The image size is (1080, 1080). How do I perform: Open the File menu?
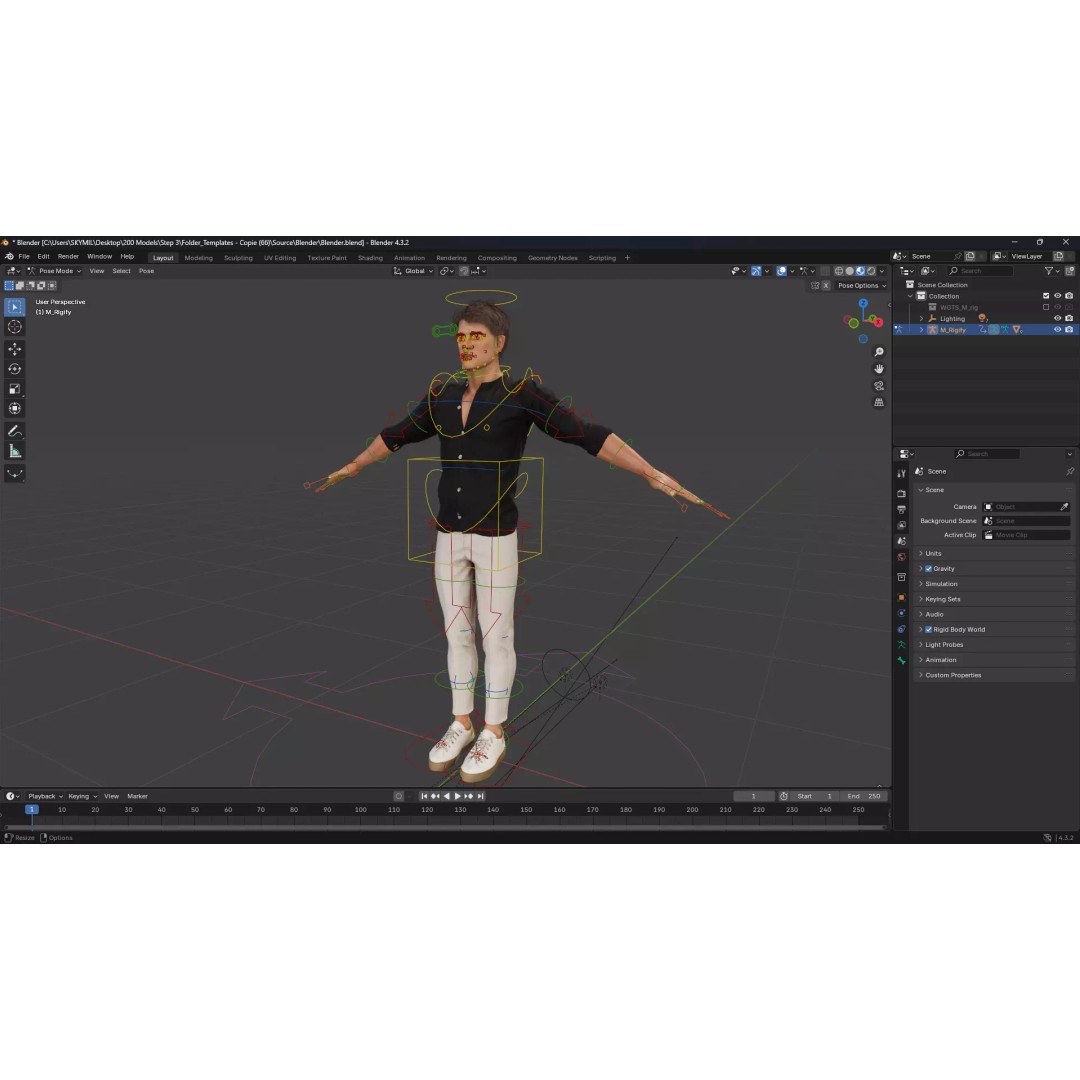click(23, 257)
